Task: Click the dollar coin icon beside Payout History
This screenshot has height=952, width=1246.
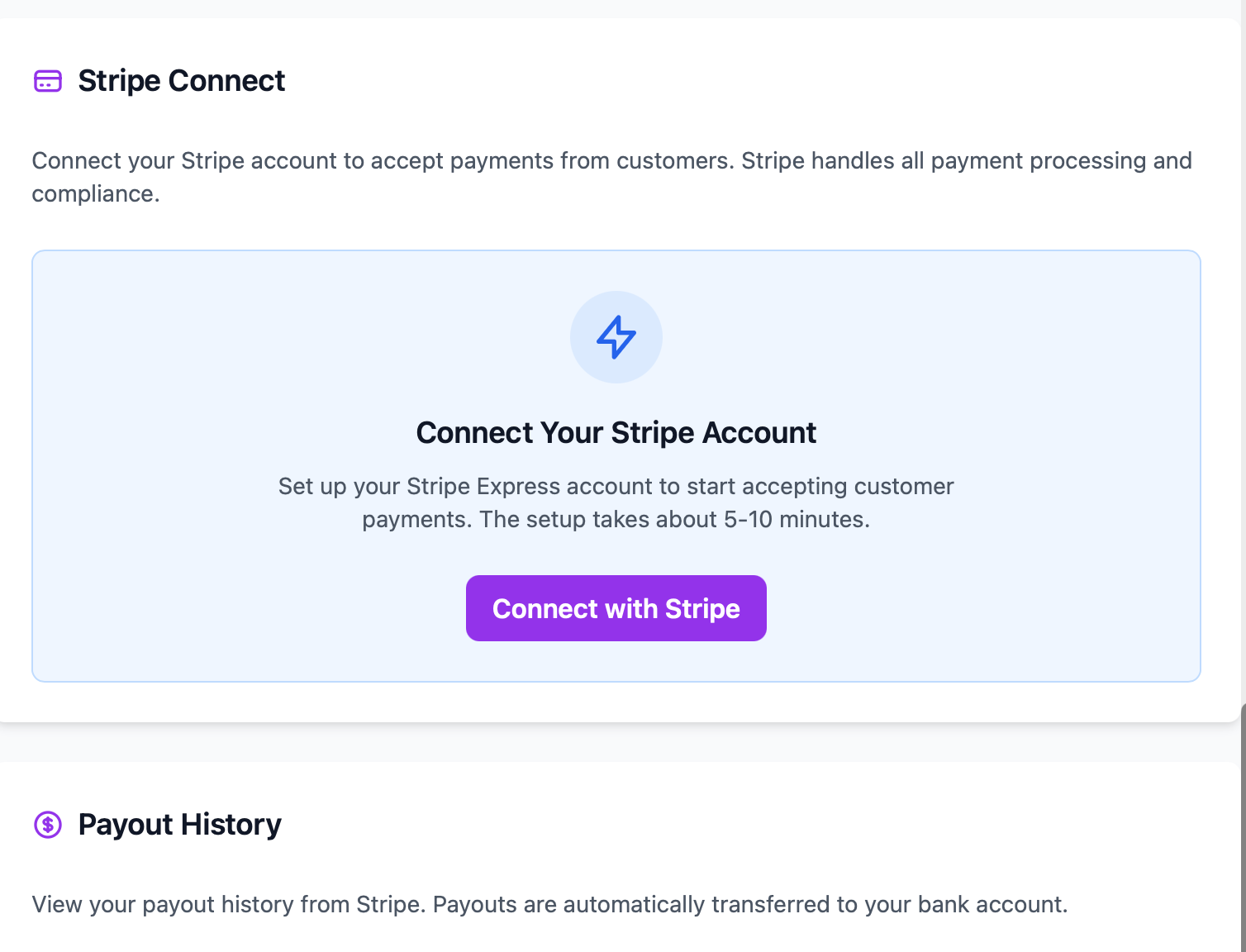Action: pos(48,825)
